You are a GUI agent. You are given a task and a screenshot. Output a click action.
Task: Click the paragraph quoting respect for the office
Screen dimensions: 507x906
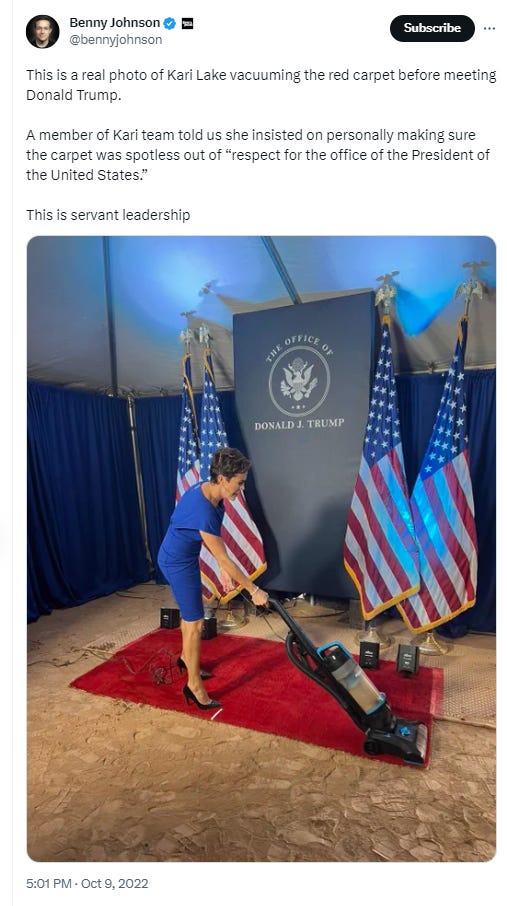[x=258, y=155]
